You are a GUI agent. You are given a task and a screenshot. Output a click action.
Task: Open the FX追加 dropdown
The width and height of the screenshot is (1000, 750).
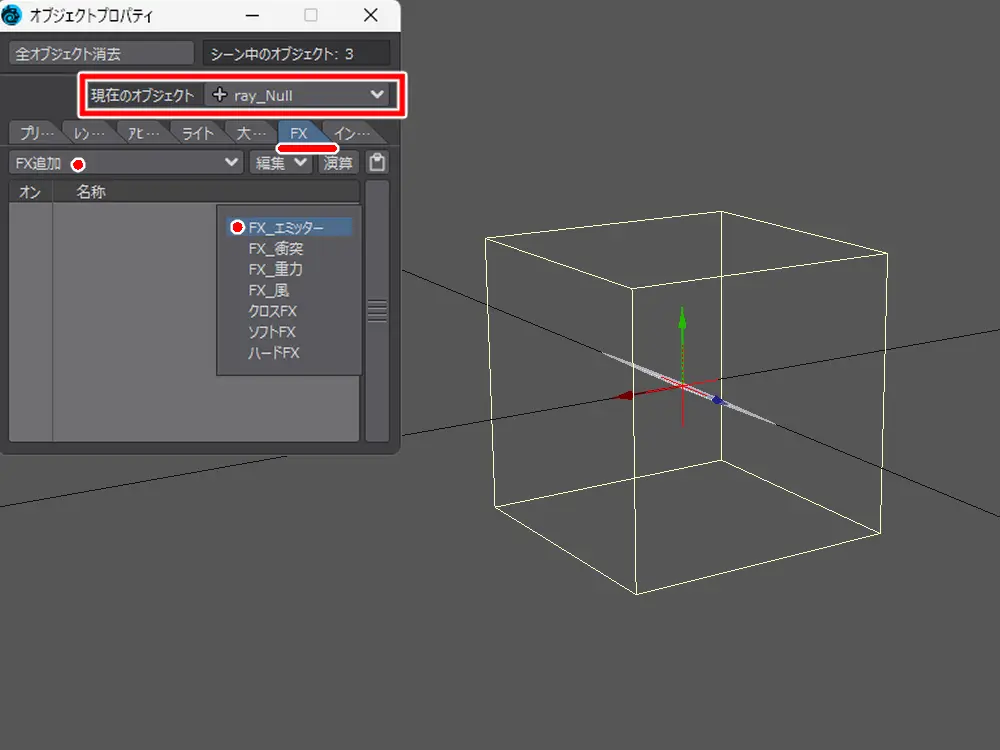tap(126, 163)
